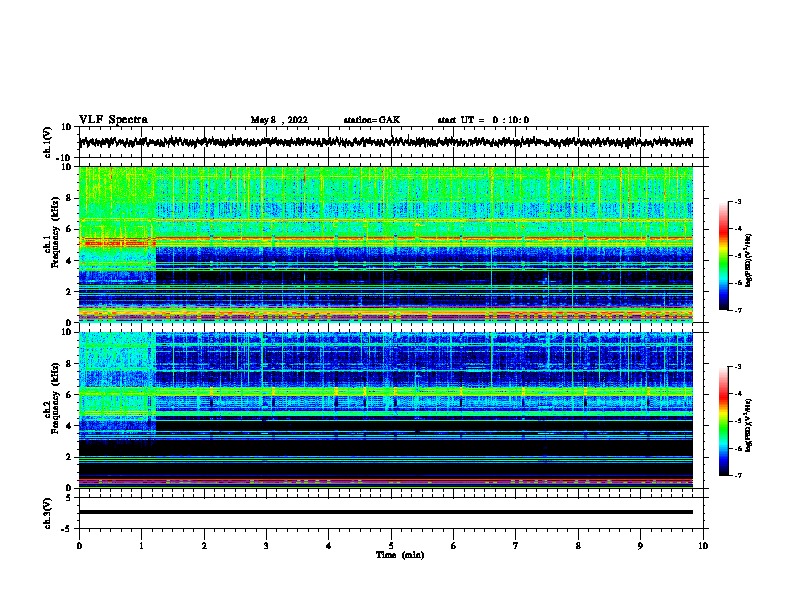The image size is (792, 612).
Task: Click the "10" label ending the time axis
Action: click(703, 546)
